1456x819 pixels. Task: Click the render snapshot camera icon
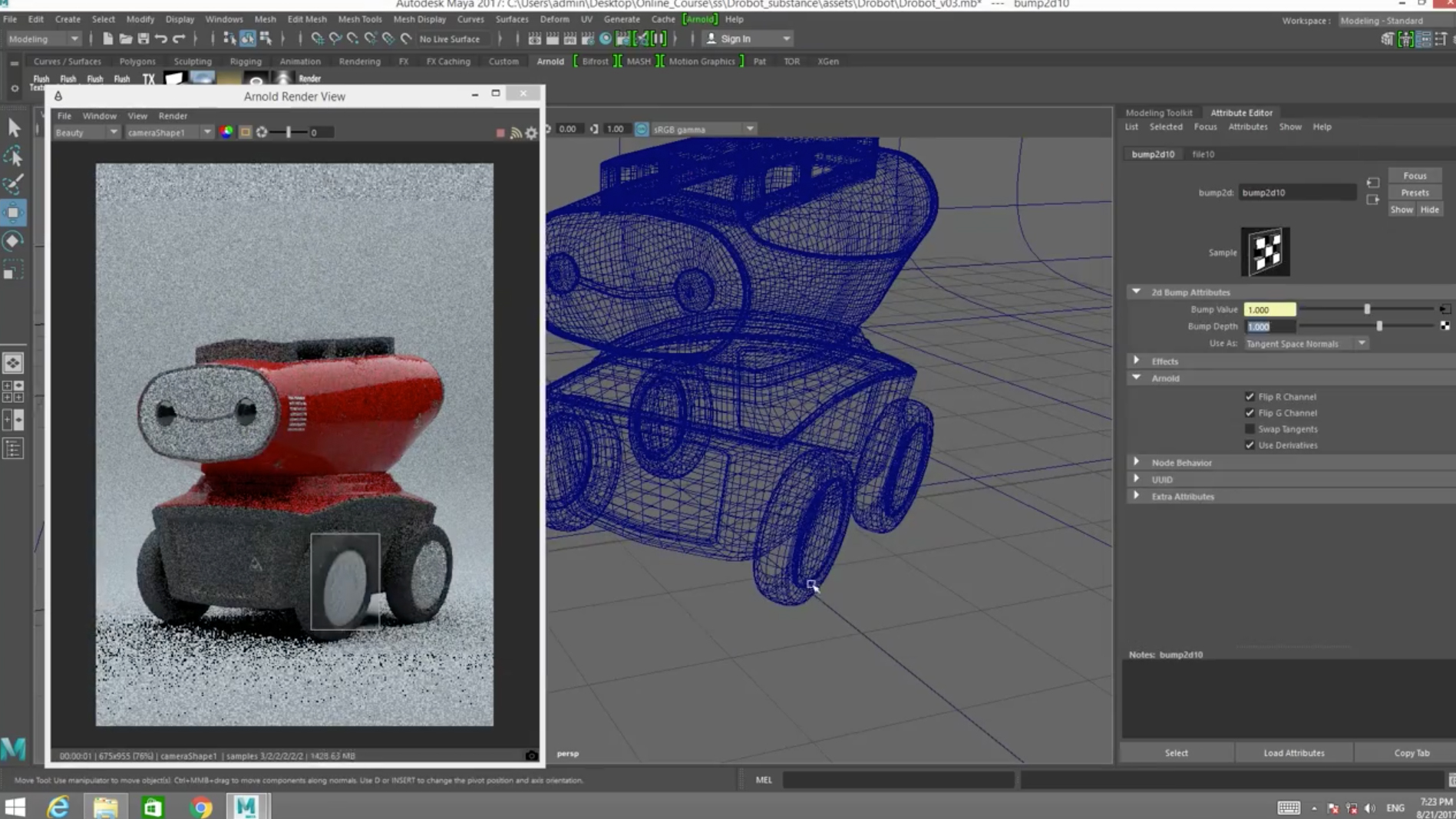click(x=531, y=755)
